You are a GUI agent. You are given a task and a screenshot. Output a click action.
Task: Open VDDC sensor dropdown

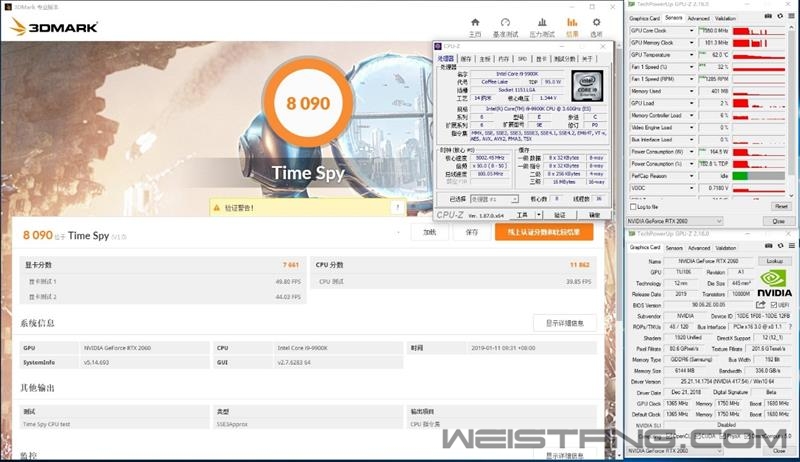pos(692,188)
